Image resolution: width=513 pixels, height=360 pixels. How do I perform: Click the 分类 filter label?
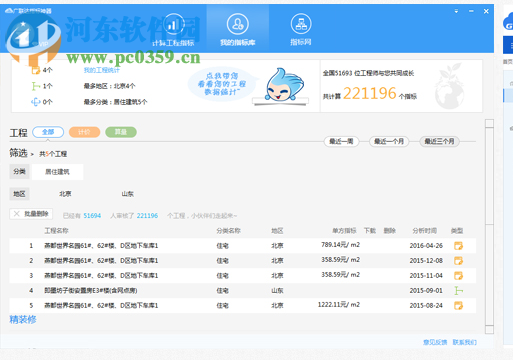pos(19,172)
